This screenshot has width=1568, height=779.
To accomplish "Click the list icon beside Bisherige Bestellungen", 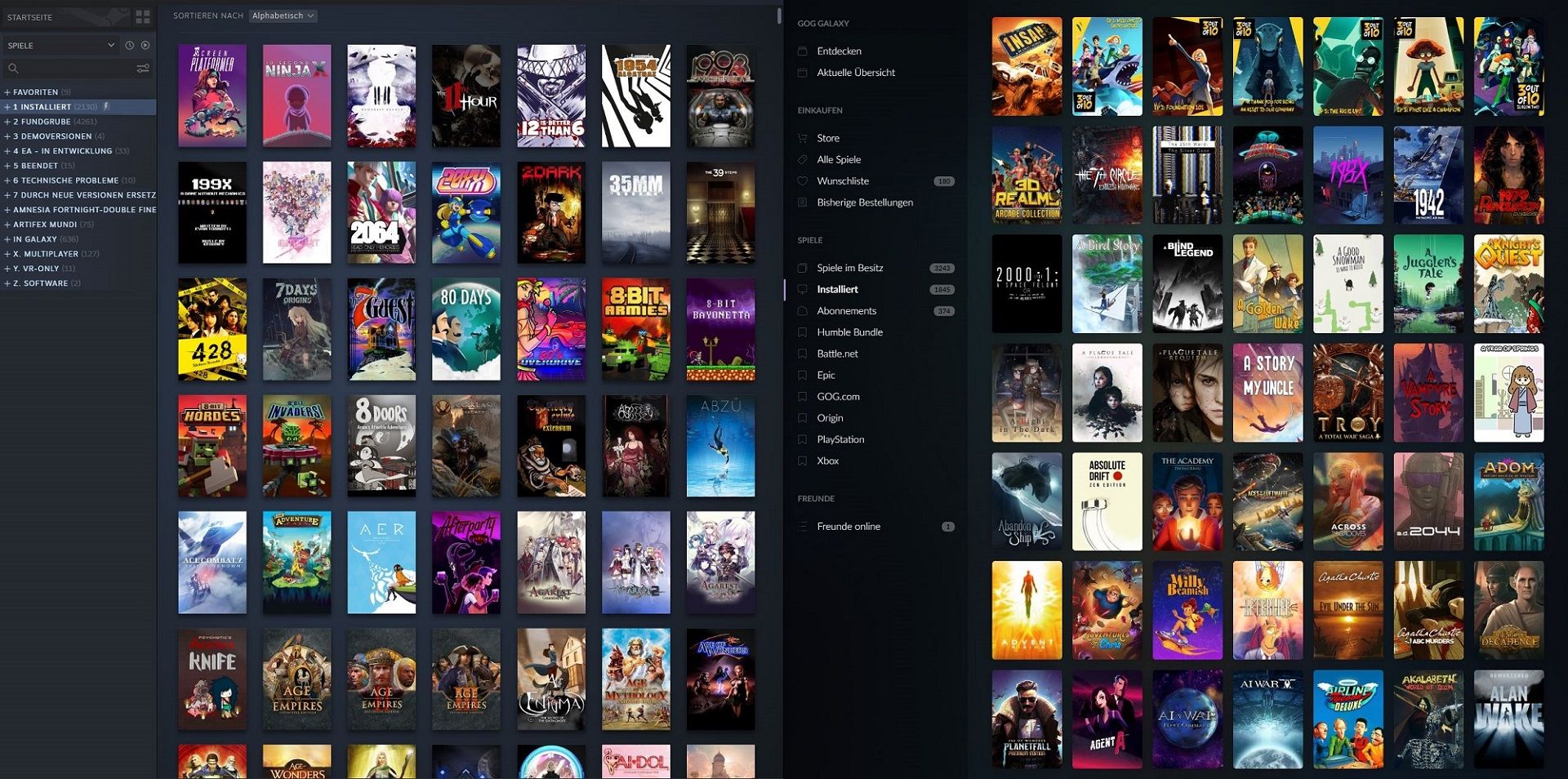I will pyautogui.click(x=802, y=203).
